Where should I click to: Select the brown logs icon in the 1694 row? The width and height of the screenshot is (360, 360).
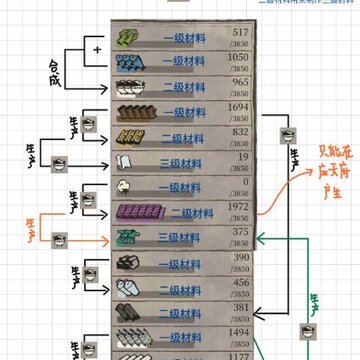click(x=137, y=113)
